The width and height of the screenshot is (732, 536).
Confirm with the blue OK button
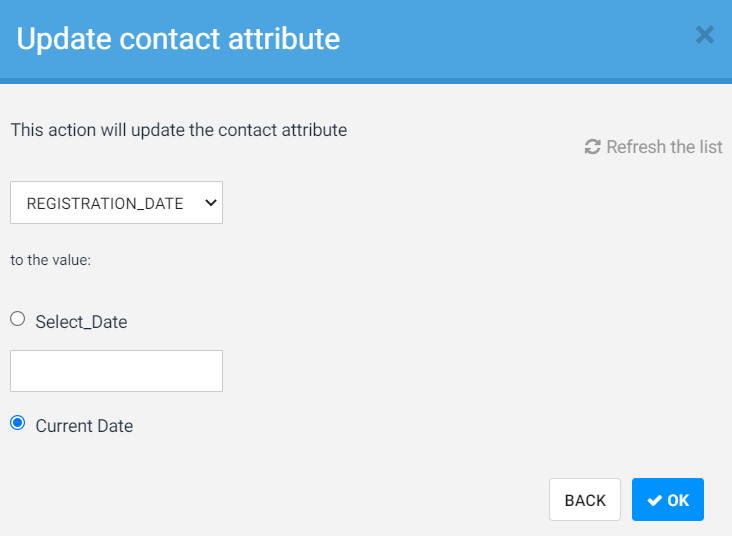click(668, 500)
